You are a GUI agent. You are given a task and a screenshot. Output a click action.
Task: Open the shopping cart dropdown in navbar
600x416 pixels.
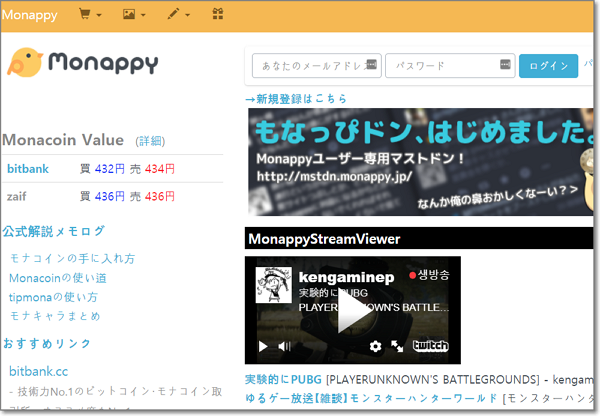click(89, 15)
